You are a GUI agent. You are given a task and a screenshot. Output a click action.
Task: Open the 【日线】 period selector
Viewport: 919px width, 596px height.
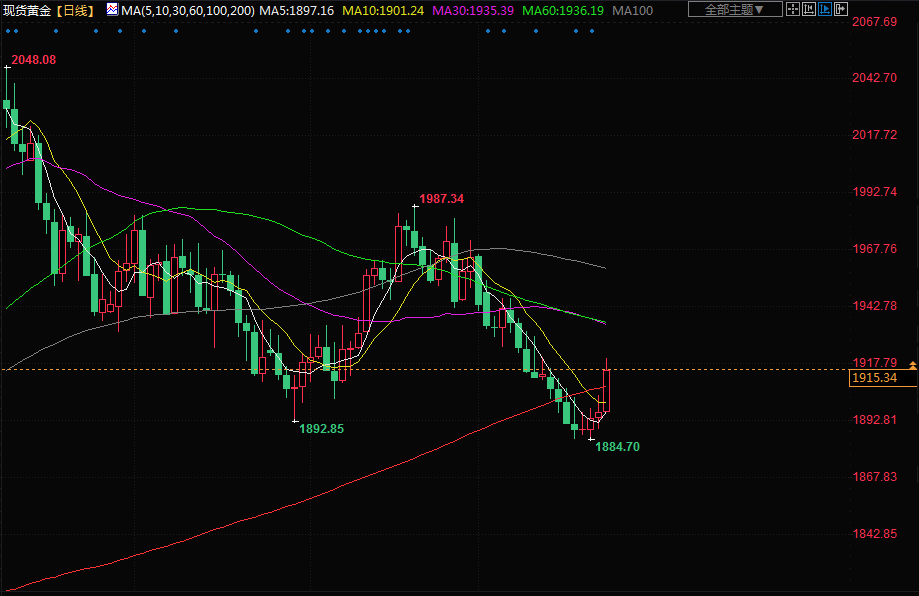tap(75, 10)
